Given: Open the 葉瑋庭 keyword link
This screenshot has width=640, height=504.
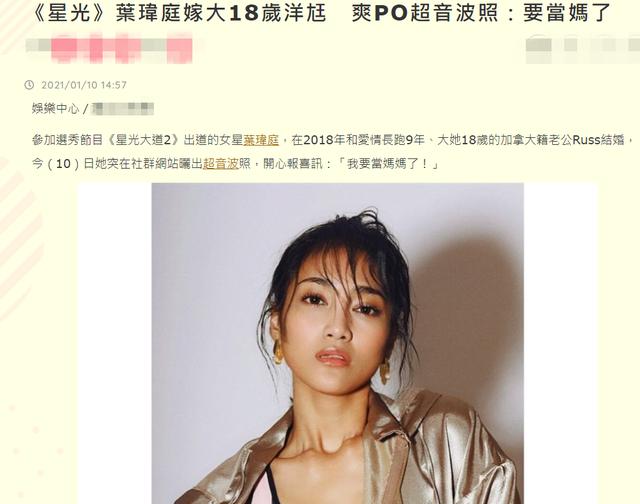Looking at the screenshot, I should (261, 140).
